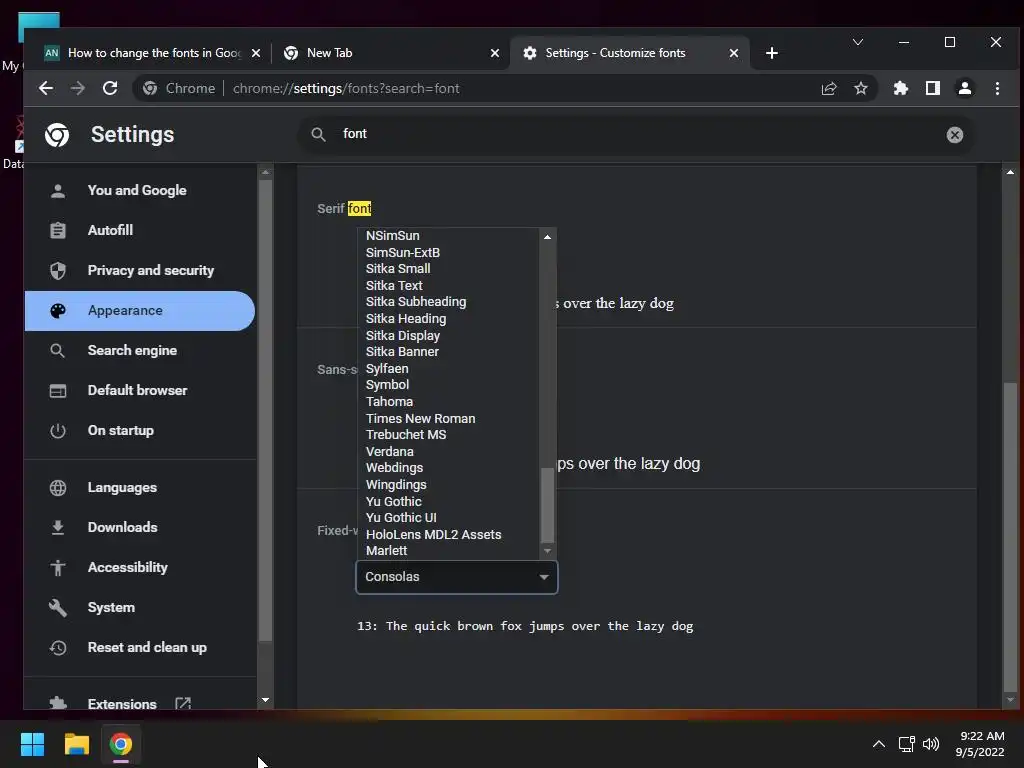Image resolution: width=1024 pixels, height=768 pixels.
Task: Open Downloads settings
Action: (140, 527)
